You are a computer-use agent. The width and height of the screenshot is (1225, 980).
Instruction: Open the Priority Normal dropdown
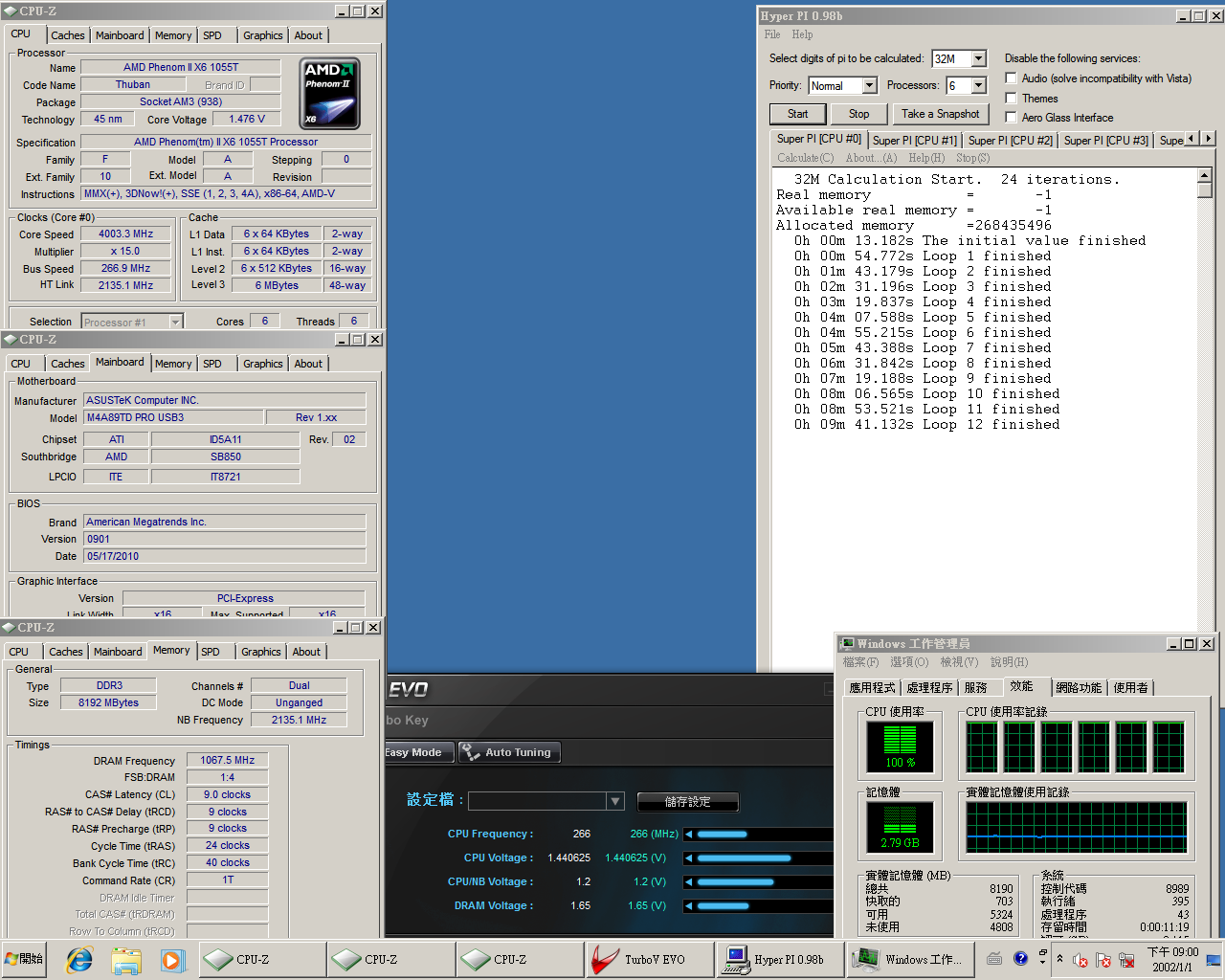[x=869, y=85]
